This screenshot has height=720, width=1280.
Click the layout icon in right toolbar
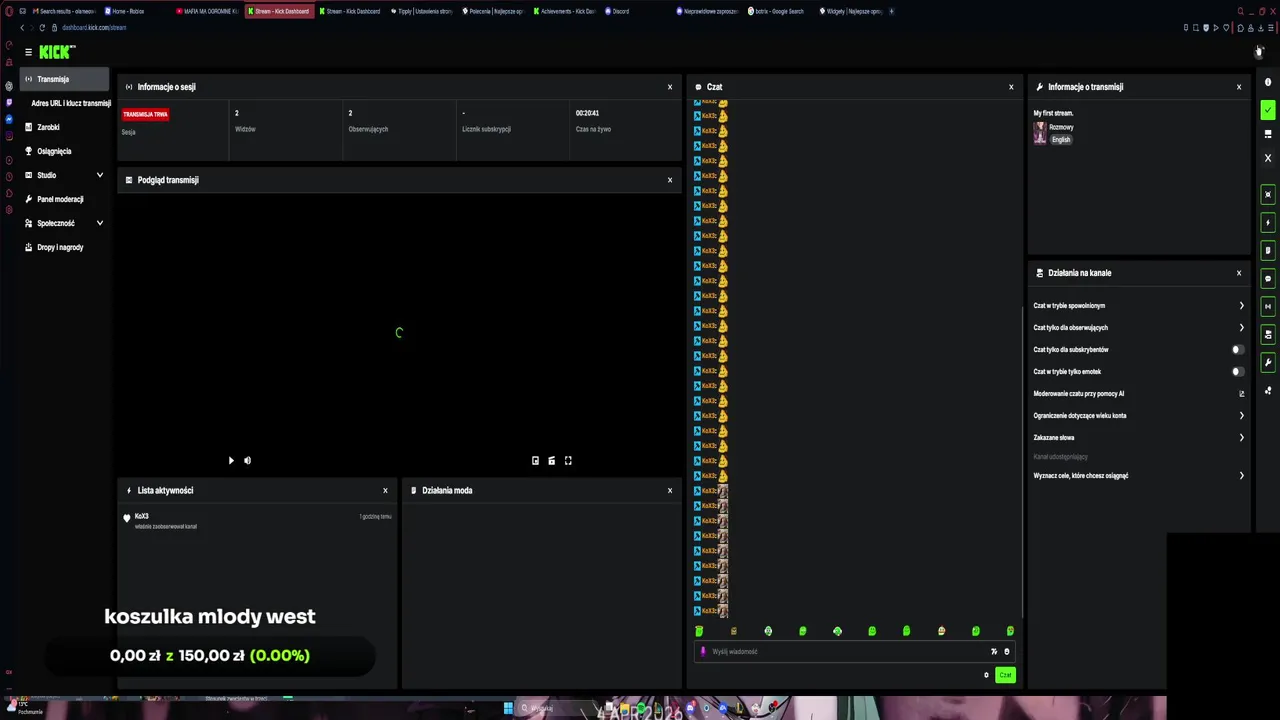click(1268, 134)
